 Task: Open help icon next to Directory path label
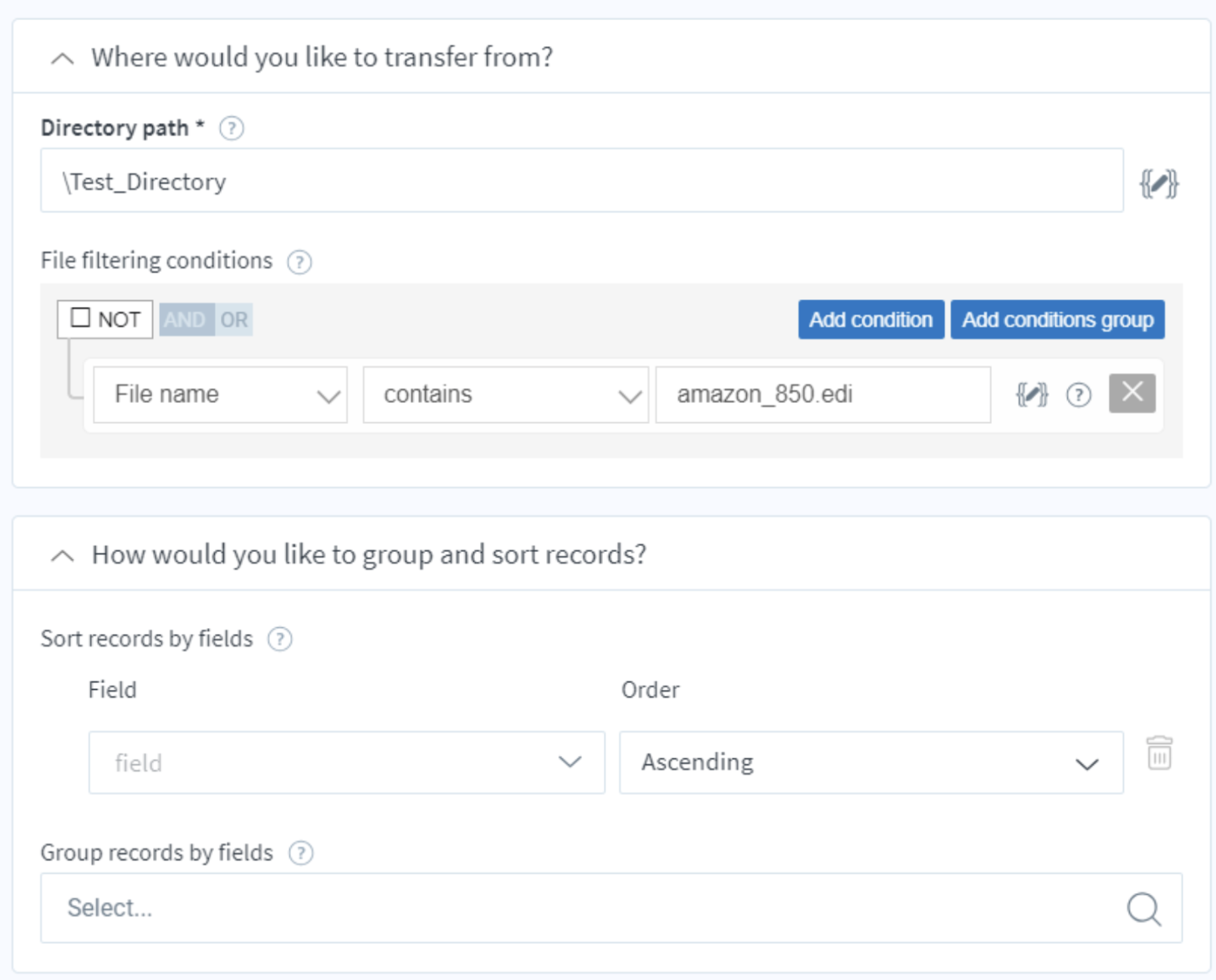tap(232, 129)
